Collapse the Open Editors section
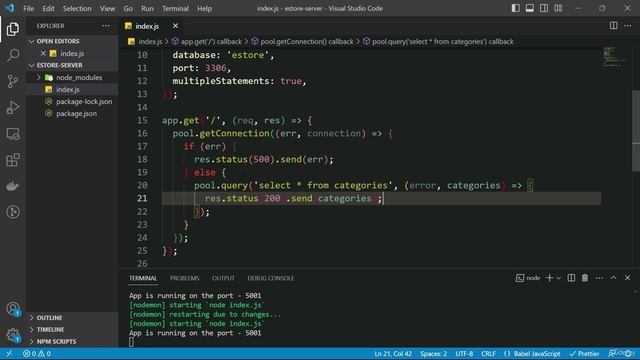Viewport: 640px width, 360px height. (58, 41)
